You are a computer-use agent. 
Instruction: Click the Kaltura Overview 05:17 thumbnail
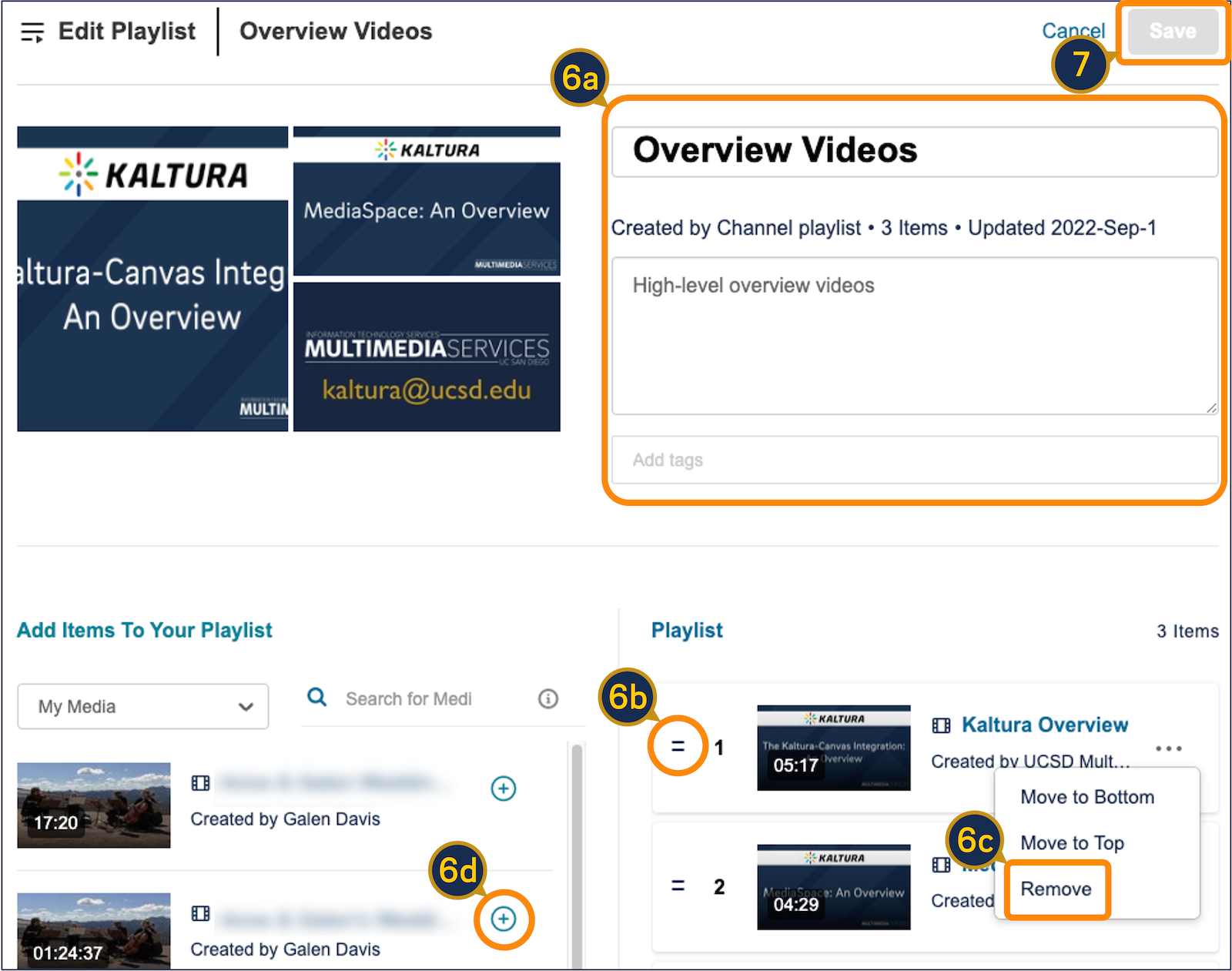pyautogui.click(x=834, y=748)
